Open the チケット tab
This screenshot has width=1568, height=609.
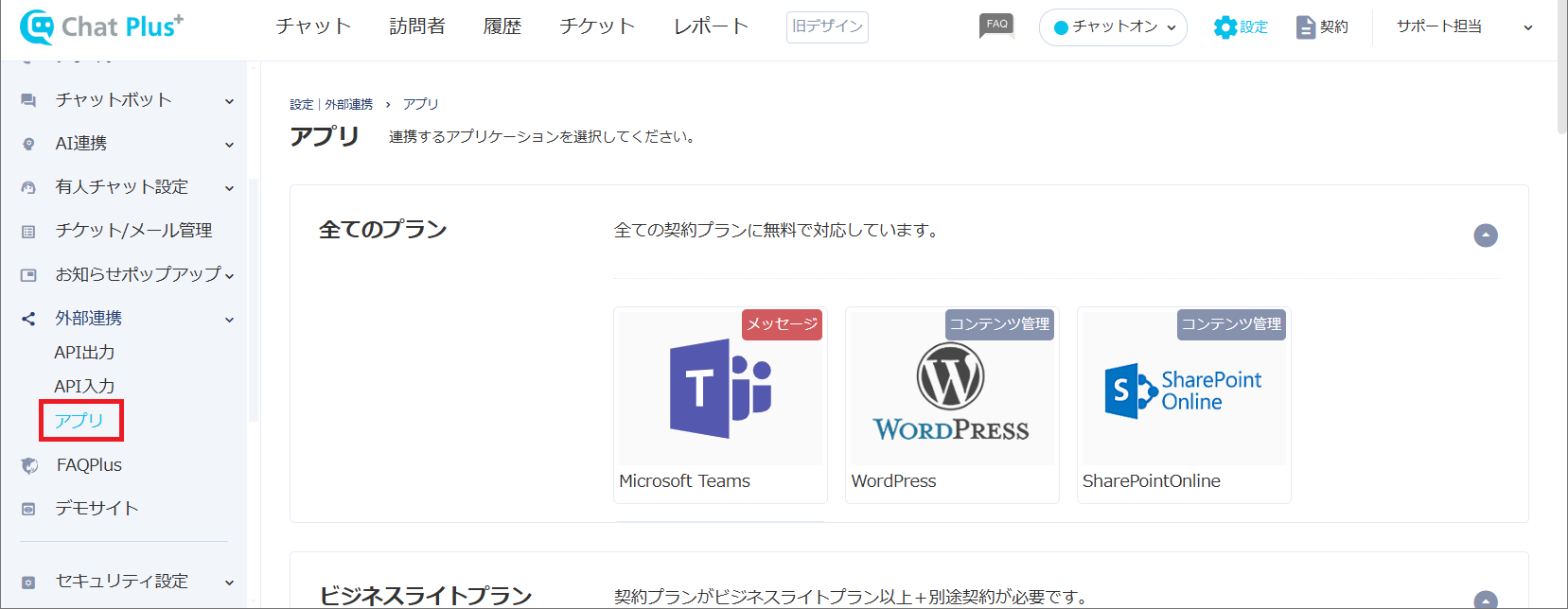(597, 26)
